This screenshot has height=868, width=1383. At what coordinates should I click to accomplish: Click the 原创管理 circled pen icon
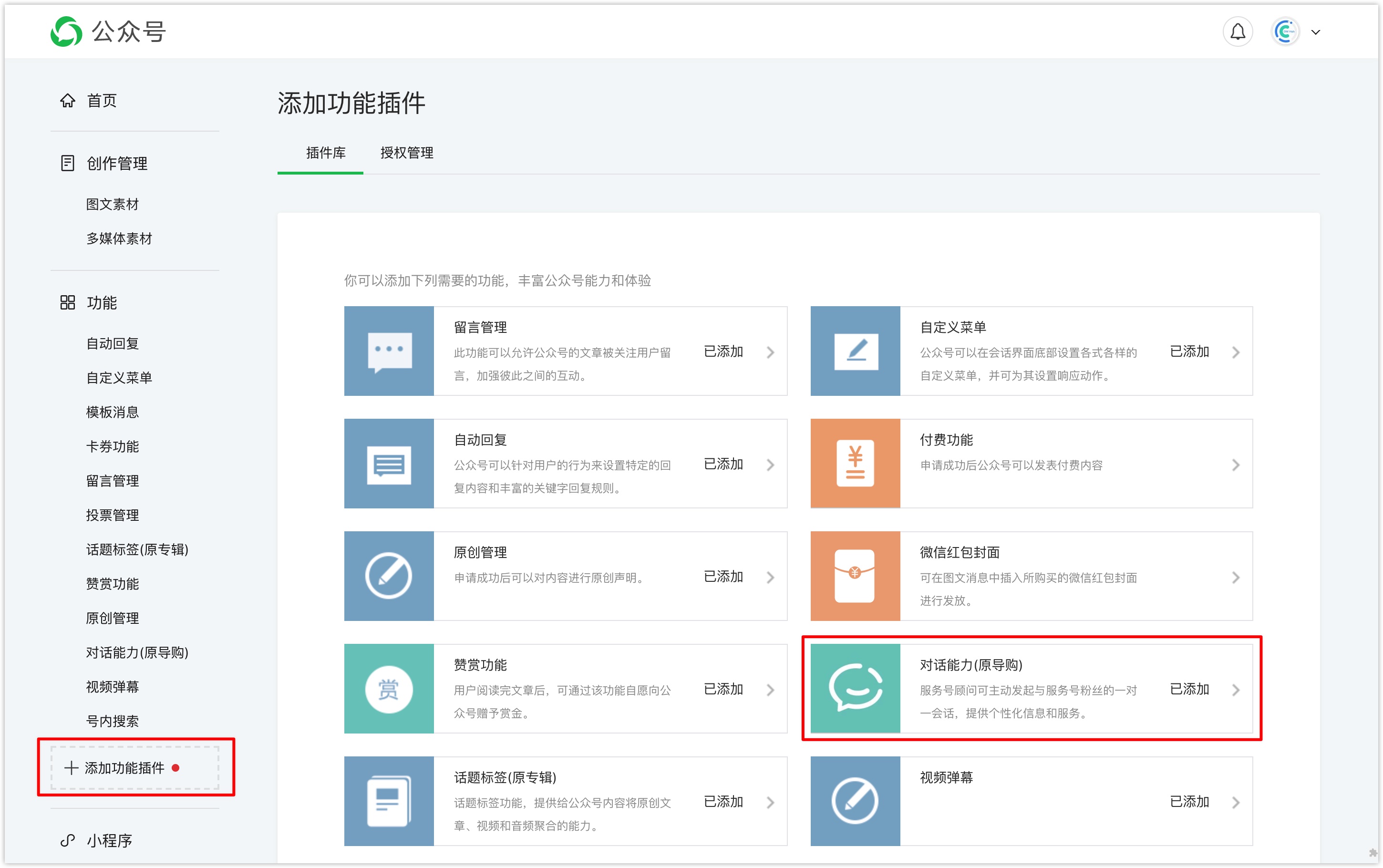pos(389,576)
